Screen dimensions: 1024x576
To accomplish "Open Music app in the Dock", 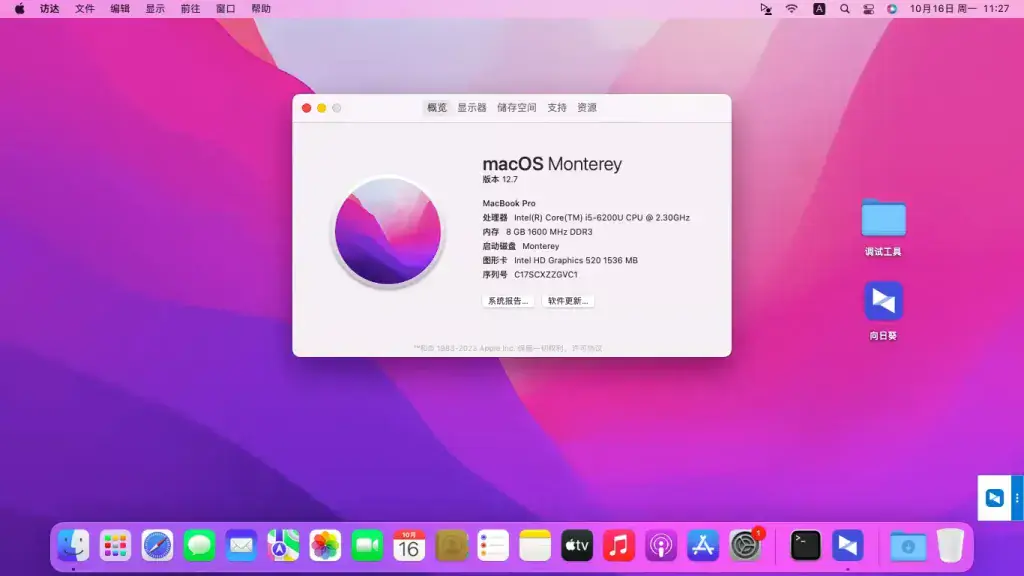I will tap(618, 545).
